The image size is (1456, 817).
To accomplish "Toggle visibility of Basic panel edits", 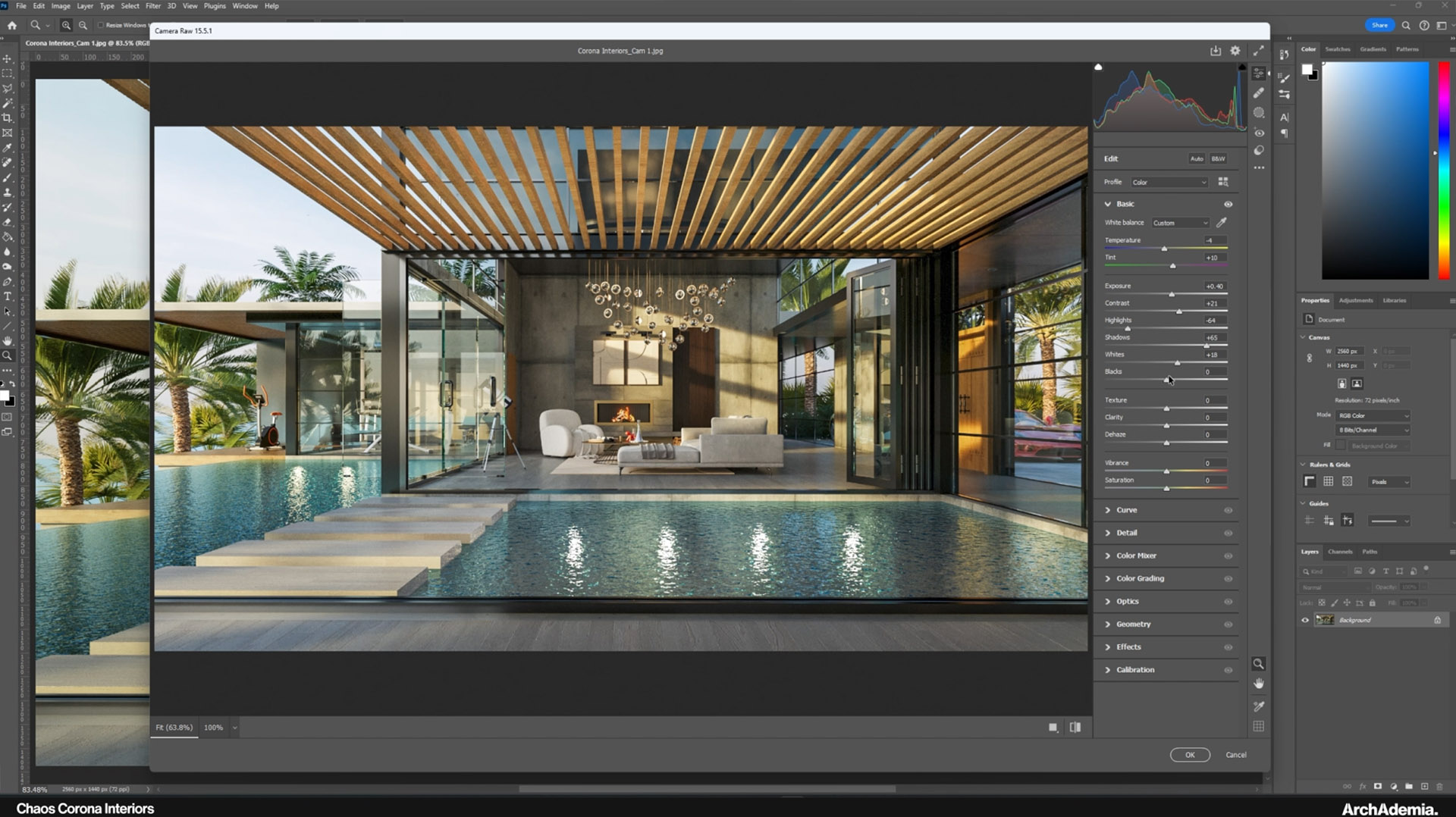I will click(x=1228, y=204).
